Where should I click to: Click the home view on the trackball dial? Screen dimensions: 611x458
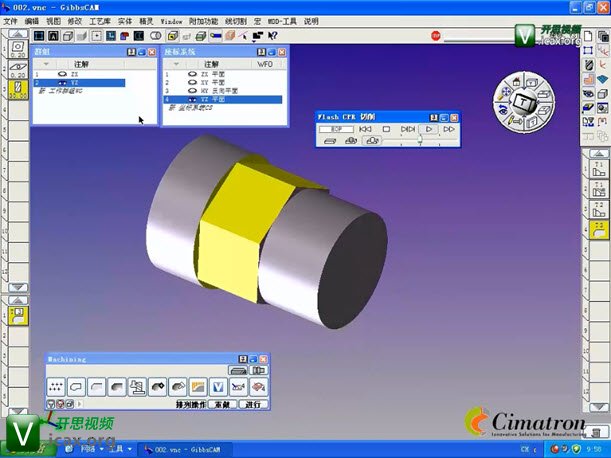coord(517,81)
